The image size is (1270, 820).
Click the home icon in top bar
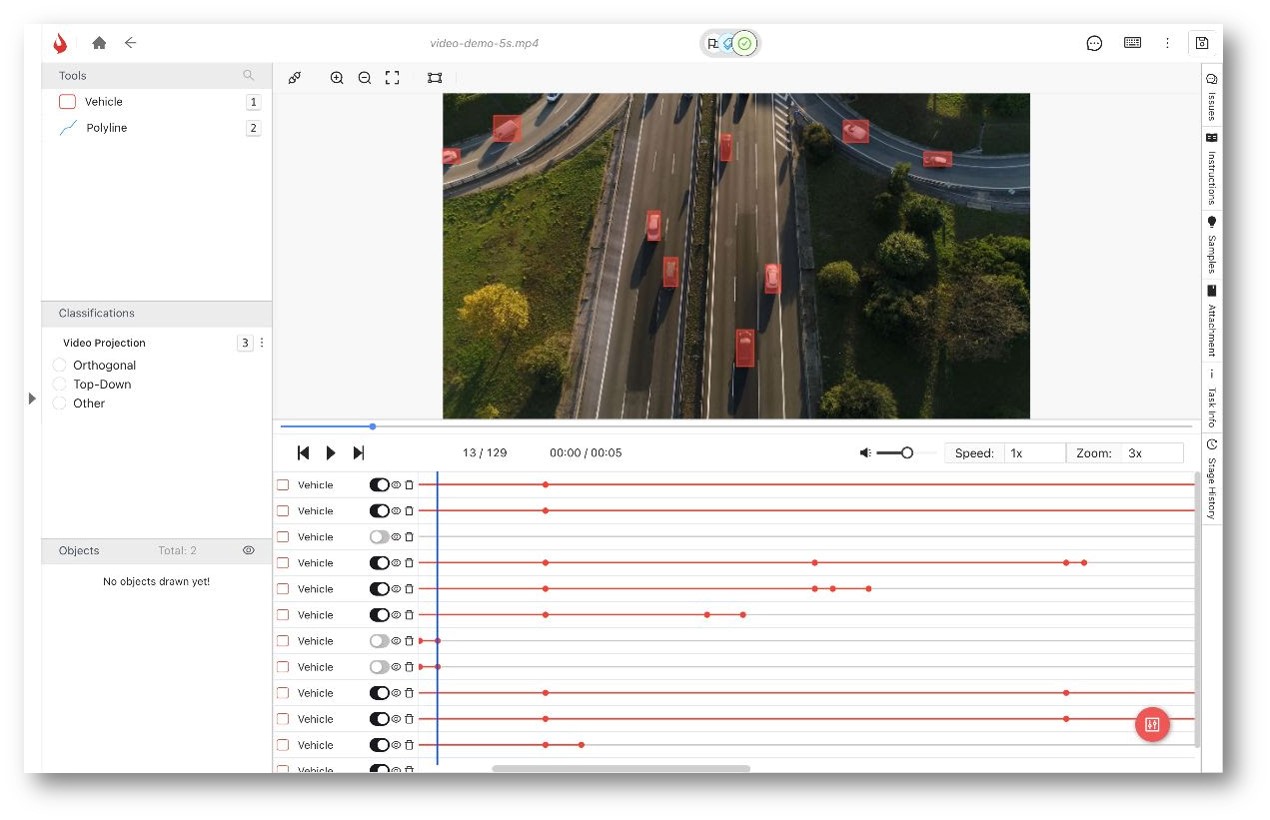click(x=99, y=43)
